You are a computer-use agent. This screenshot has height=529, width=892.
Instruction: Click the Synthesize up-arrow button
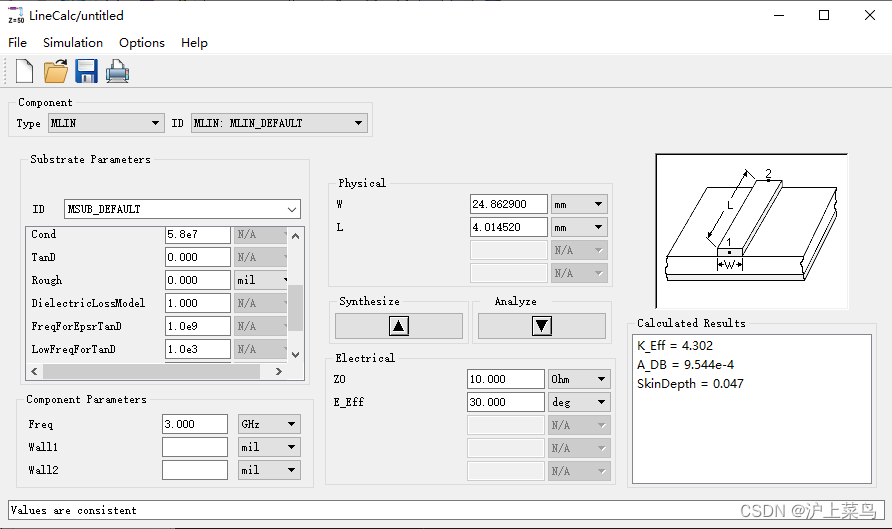(x=399, y=326)
